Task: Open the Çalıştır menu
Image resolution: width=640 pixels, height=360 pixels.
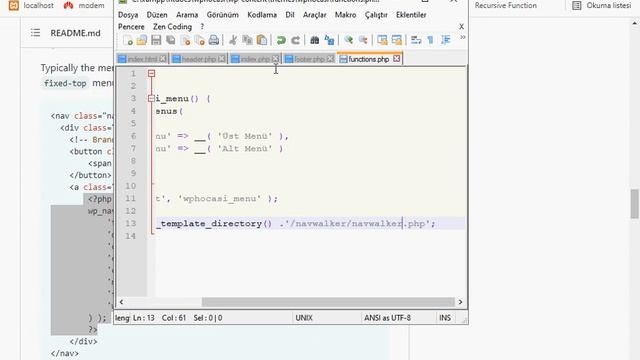Action: pos(376,15)
